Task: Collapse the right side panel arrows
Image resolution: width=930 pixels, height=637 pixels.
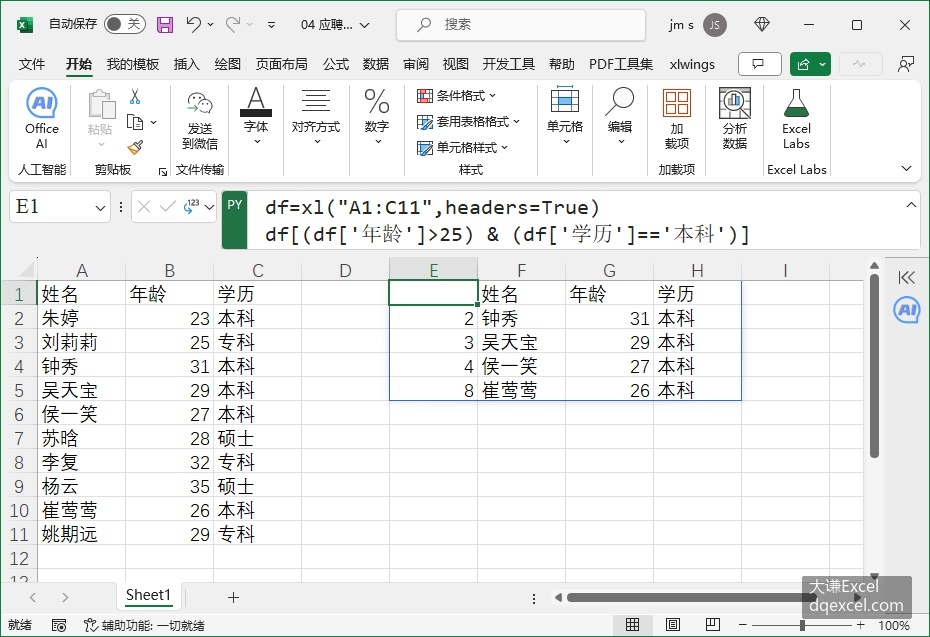Action: point(906,277)
